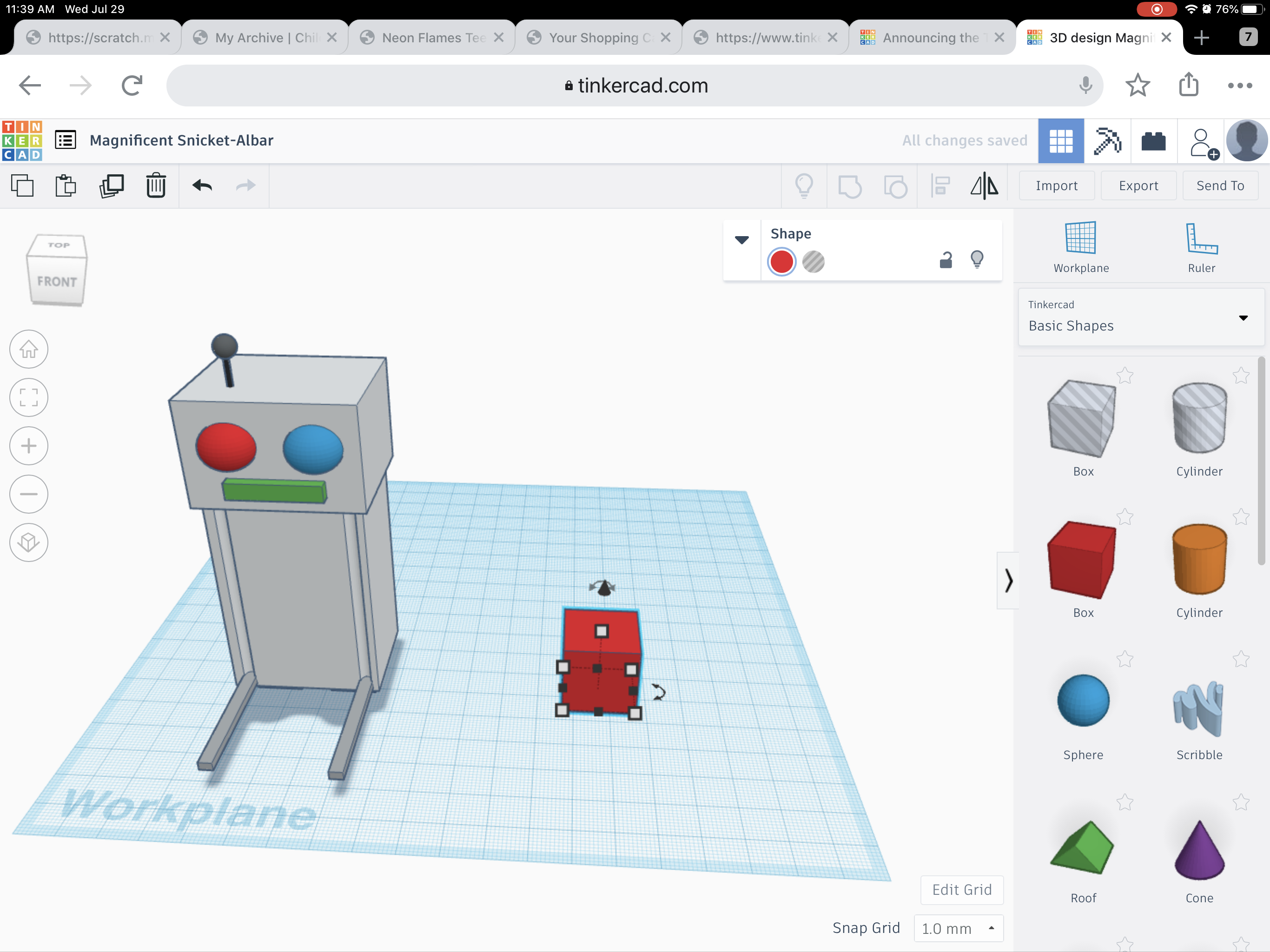
Task: Set shape to Hole
Action: (x=813, y=262)
